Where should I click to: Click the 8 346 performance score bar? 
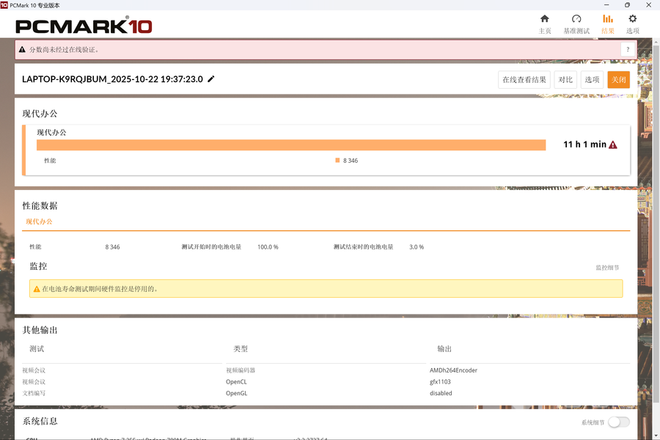click(x=338, y=160)
